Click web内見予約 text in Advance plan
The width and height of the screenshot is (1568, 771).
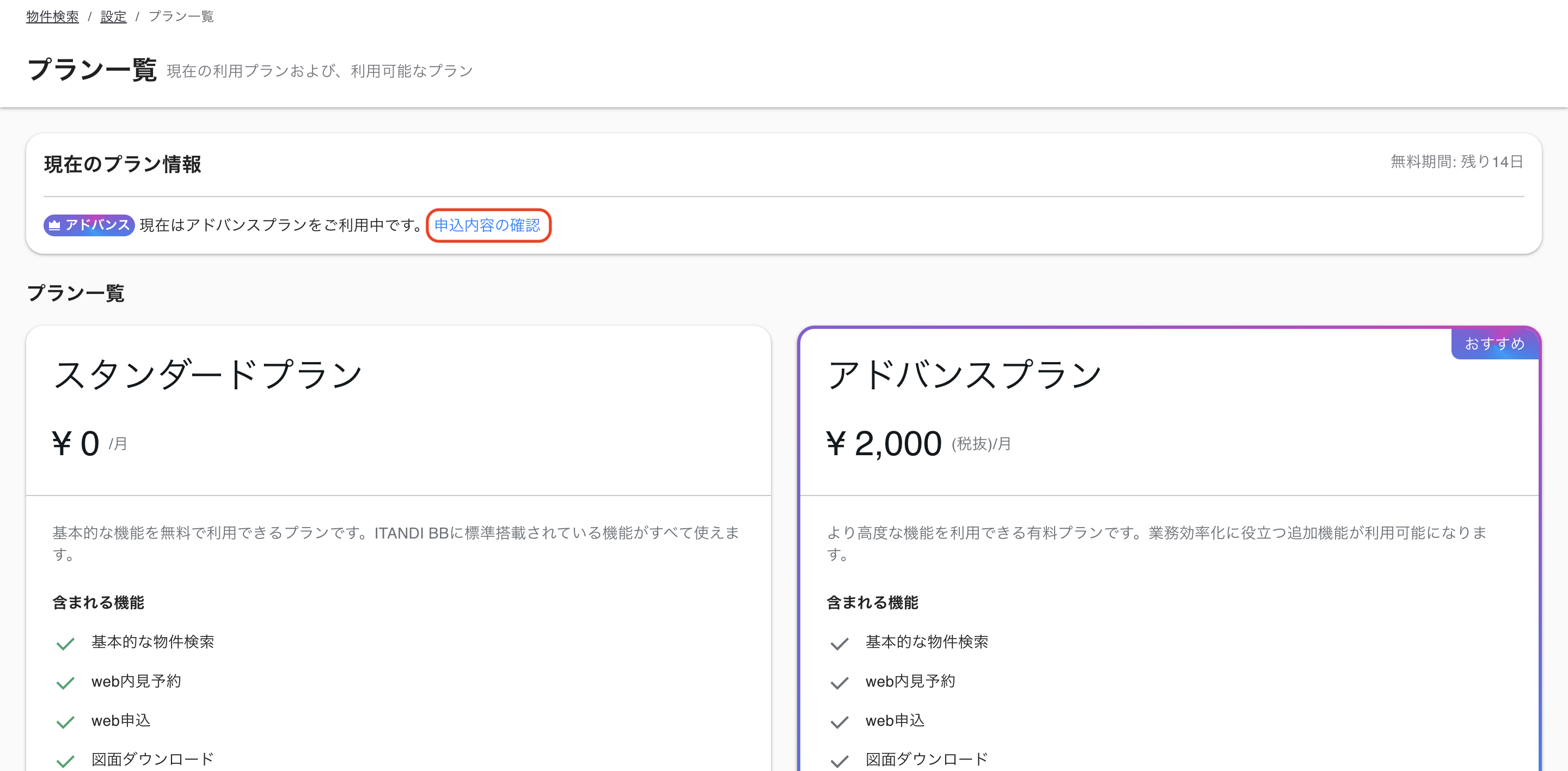tap(911, 682)
